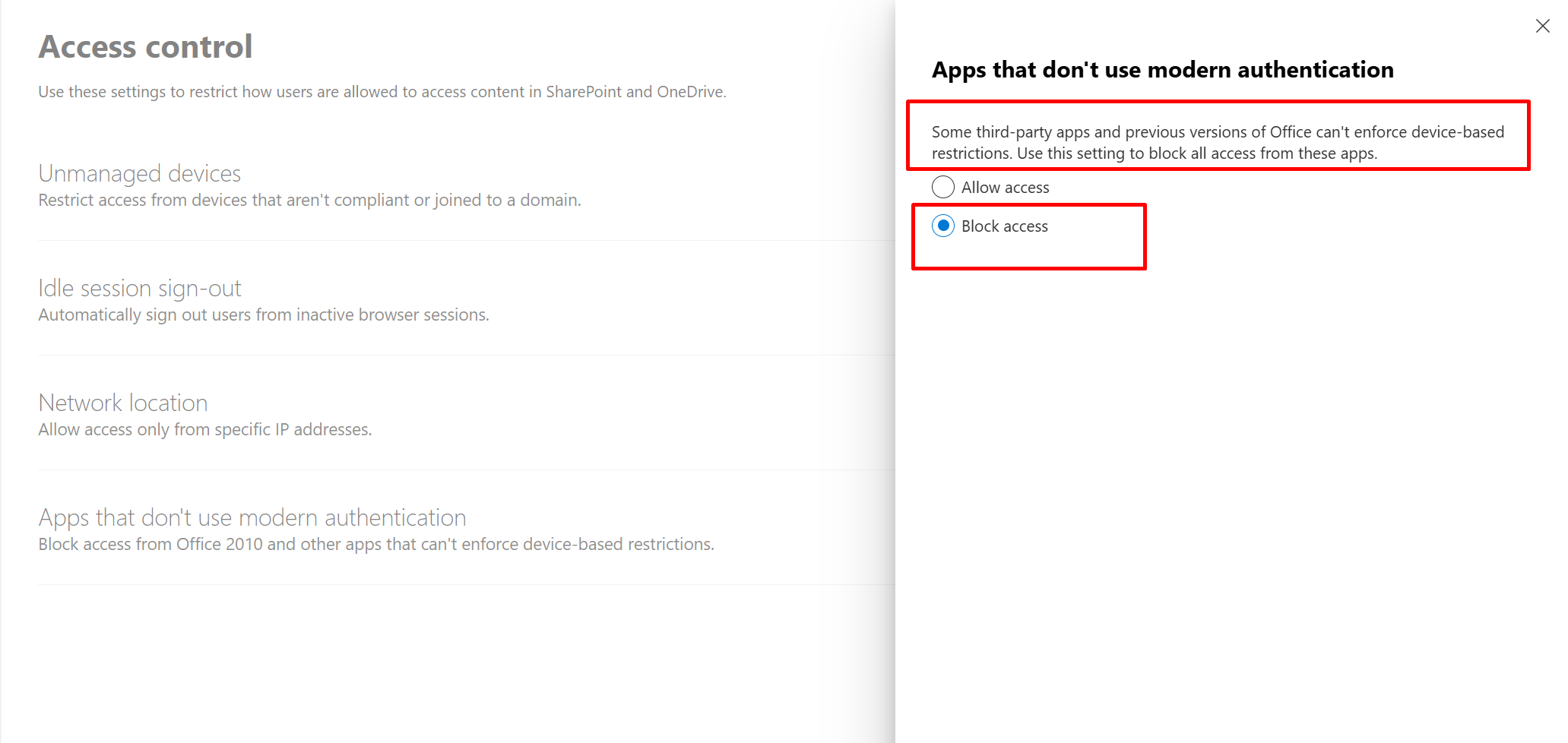Click Automatically sign out users description
Screen dimensions: 1568x743
[x=264, y=315]
